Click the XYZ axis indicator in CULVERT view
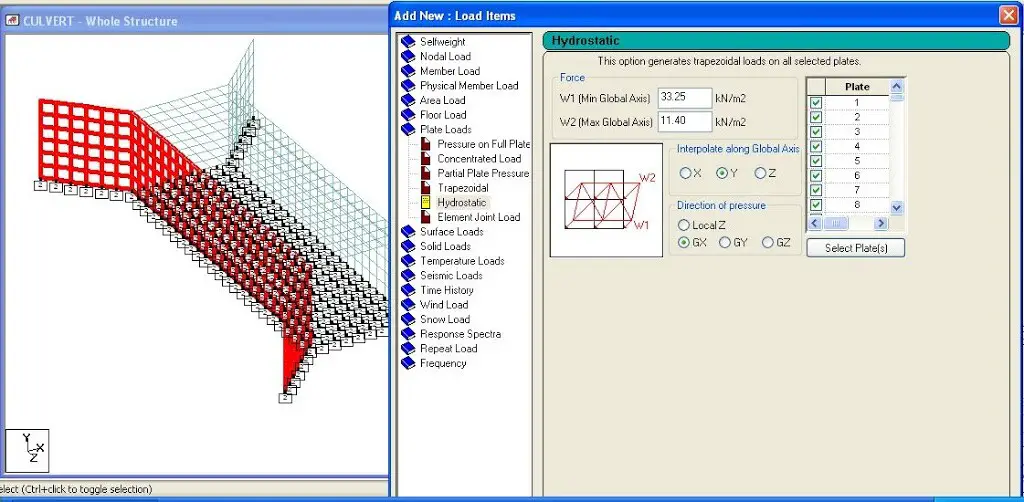Viewport: 1024px width, 502px height. pyautogui.click(x=27, y=450)
